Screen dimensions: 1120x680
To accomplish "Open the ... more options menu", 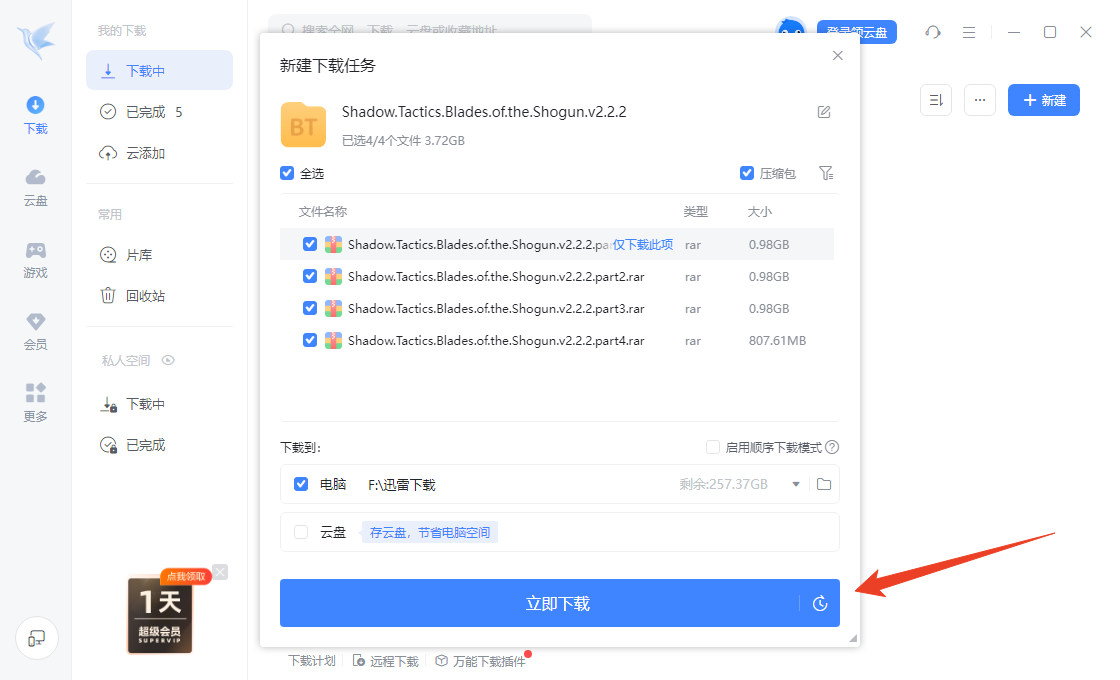I will click(x=979, y=100).
